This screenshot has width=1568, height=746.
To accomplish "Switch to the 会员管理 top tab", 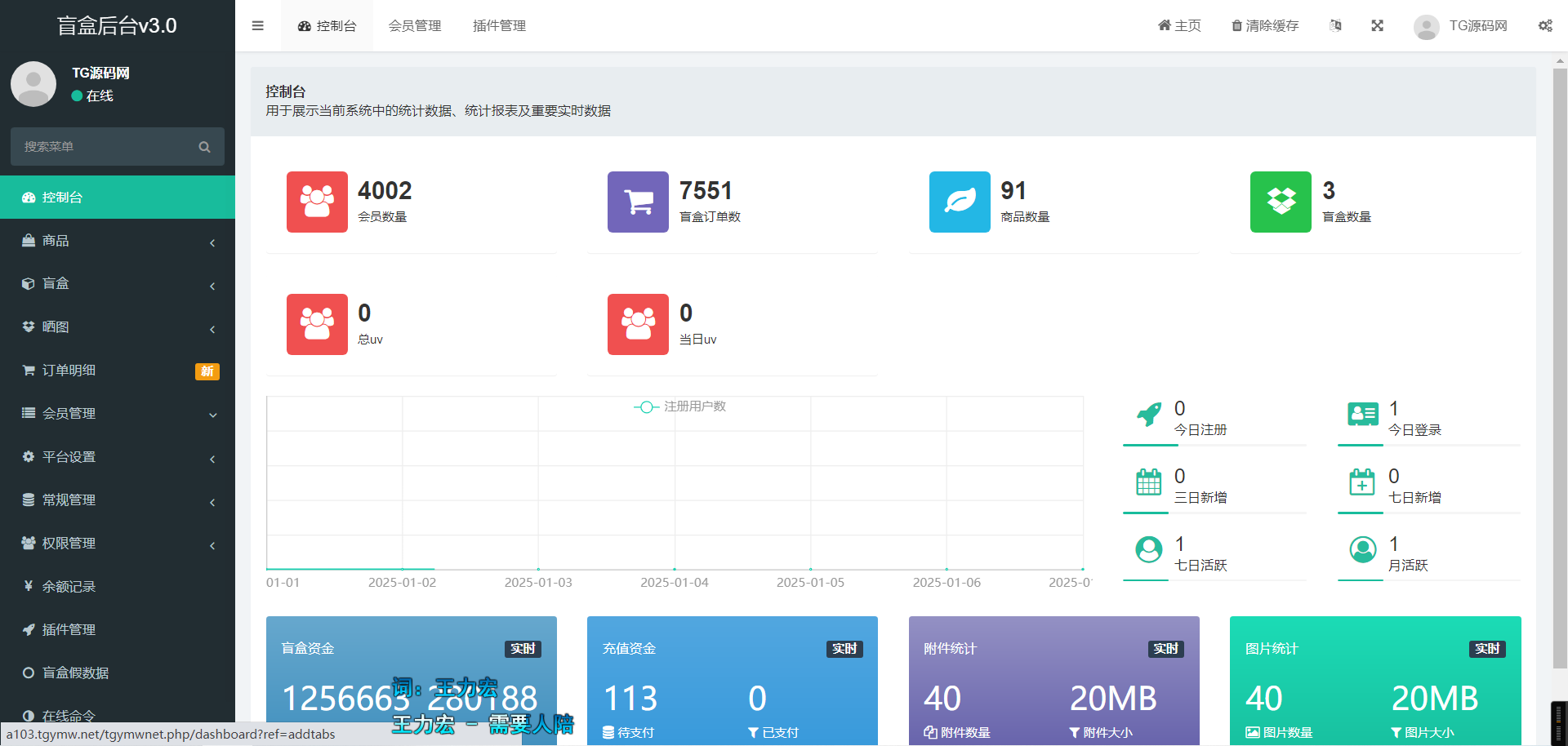I will [415, 26].
